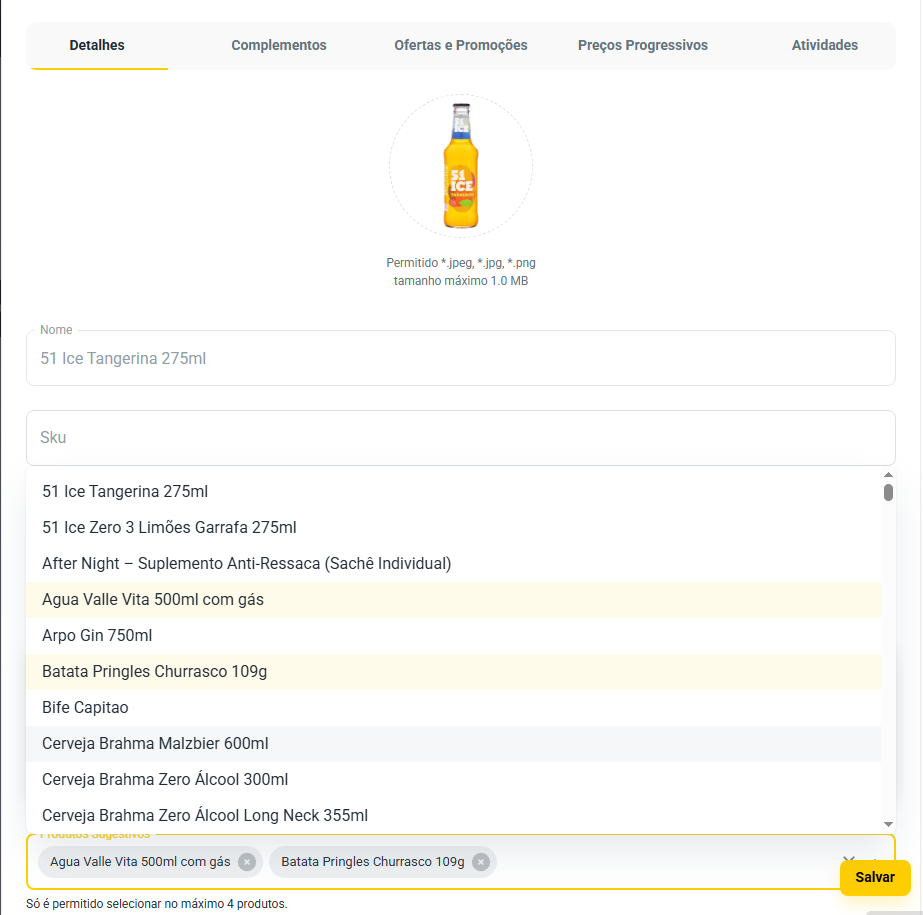Screen dimensions: 923x915
Task: Select Cerveja Brahma Zero Álcool Long Neck 355ml
Action: coord(453,815)
